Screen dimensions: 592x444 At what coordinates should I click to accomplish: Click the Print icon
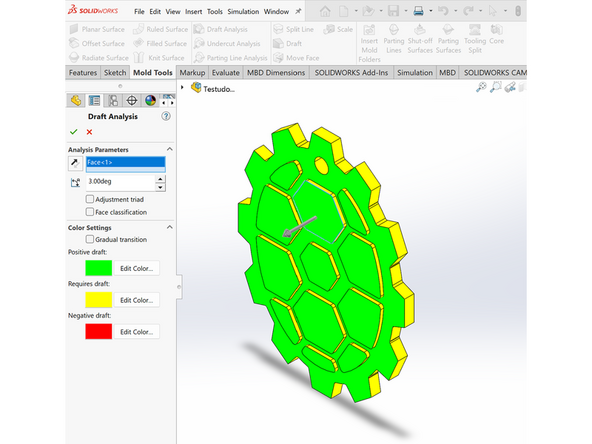418,11
